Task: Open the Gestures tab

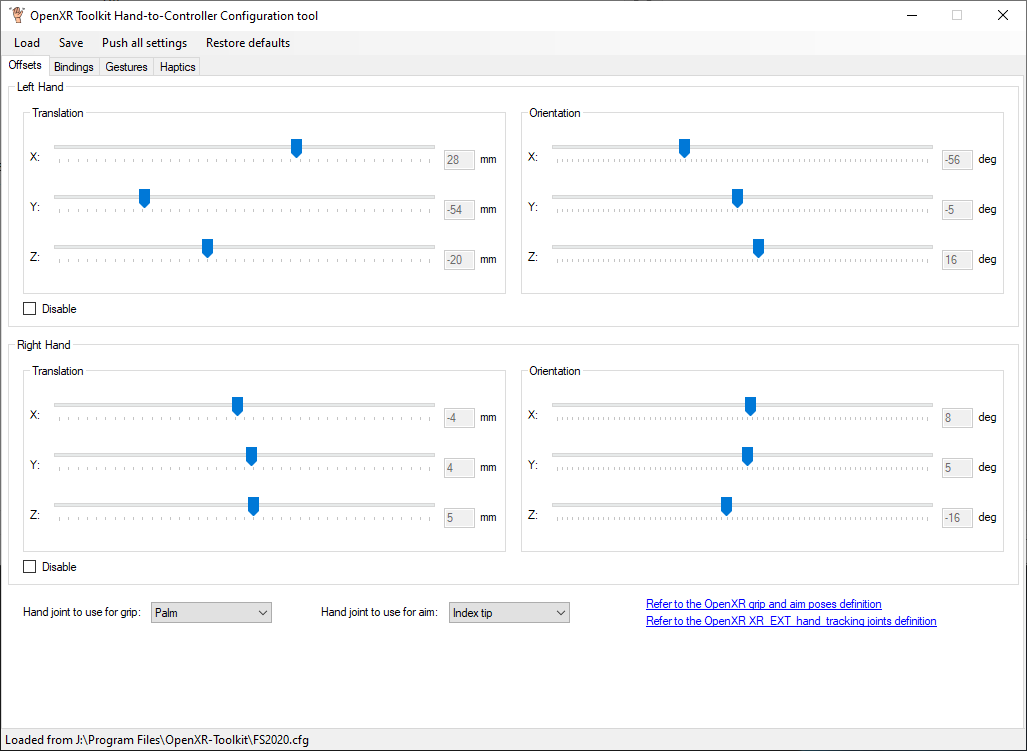Action: (x=126, y=67)
